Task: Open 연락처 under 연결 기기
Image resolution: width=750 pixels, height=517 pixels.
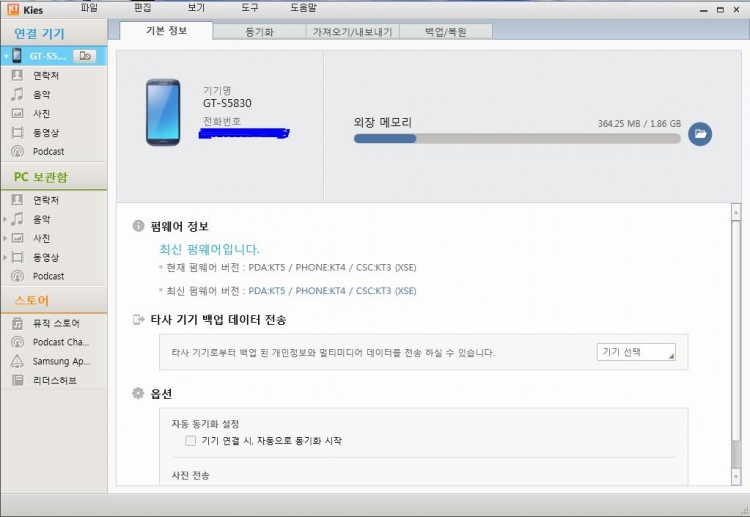Action: (46, 76)
